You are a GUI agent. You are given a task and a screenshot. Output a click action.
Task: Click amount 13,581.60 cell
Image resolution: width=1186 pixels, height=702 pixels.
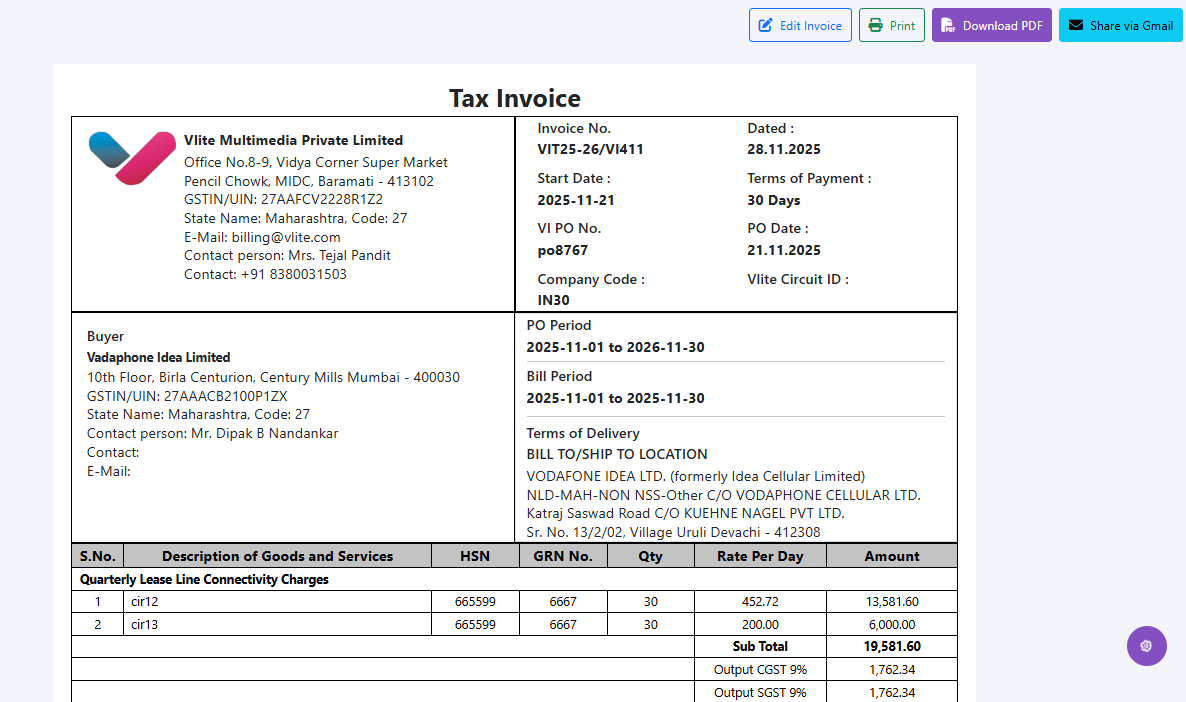click(x=892, y=602)
